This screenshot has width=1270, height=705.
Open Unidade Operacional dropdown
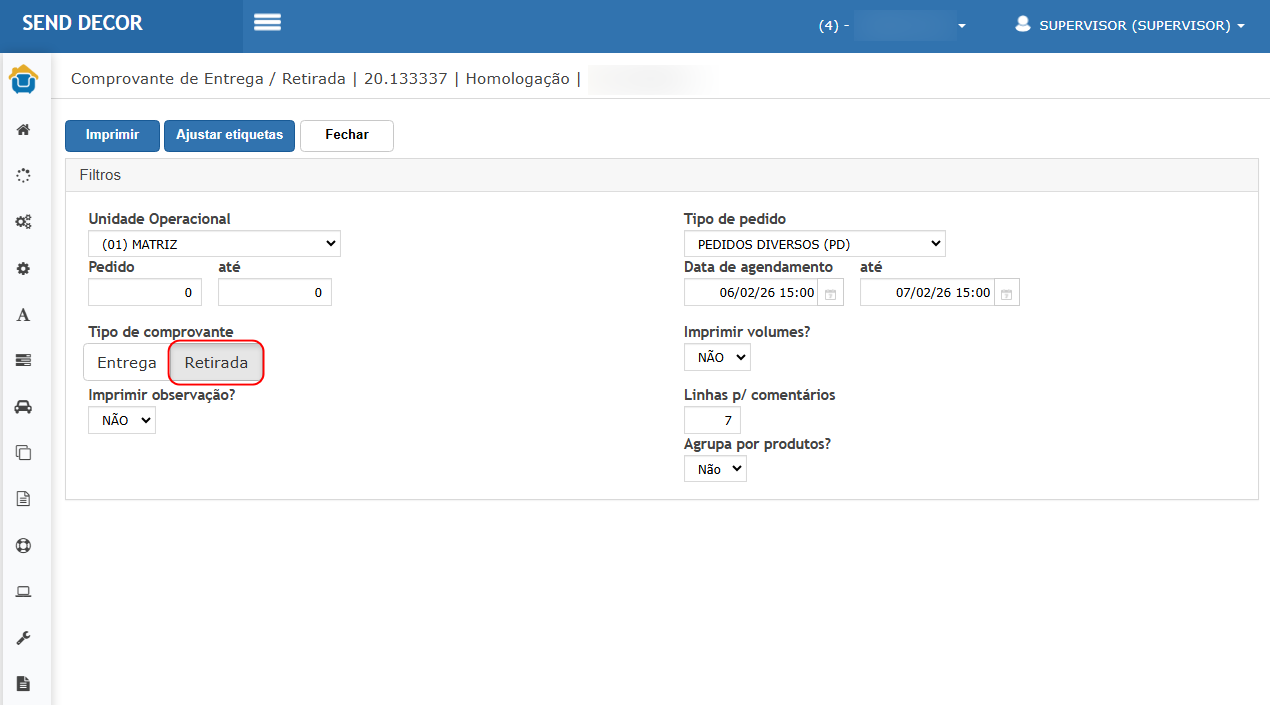point(214,243)
